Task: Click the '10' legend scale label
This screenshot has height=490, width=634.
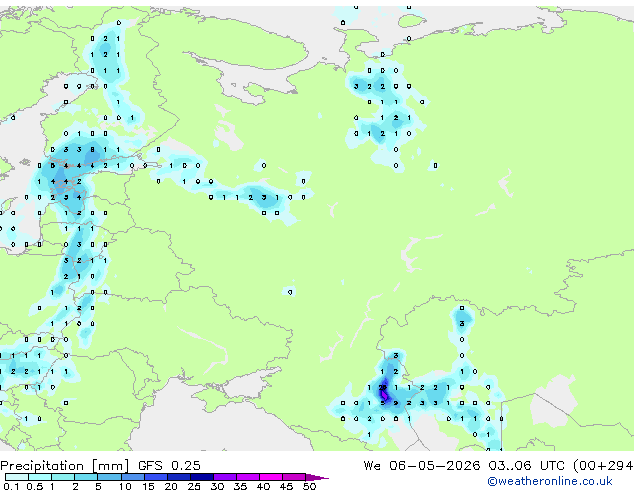Action: [125, 486]
